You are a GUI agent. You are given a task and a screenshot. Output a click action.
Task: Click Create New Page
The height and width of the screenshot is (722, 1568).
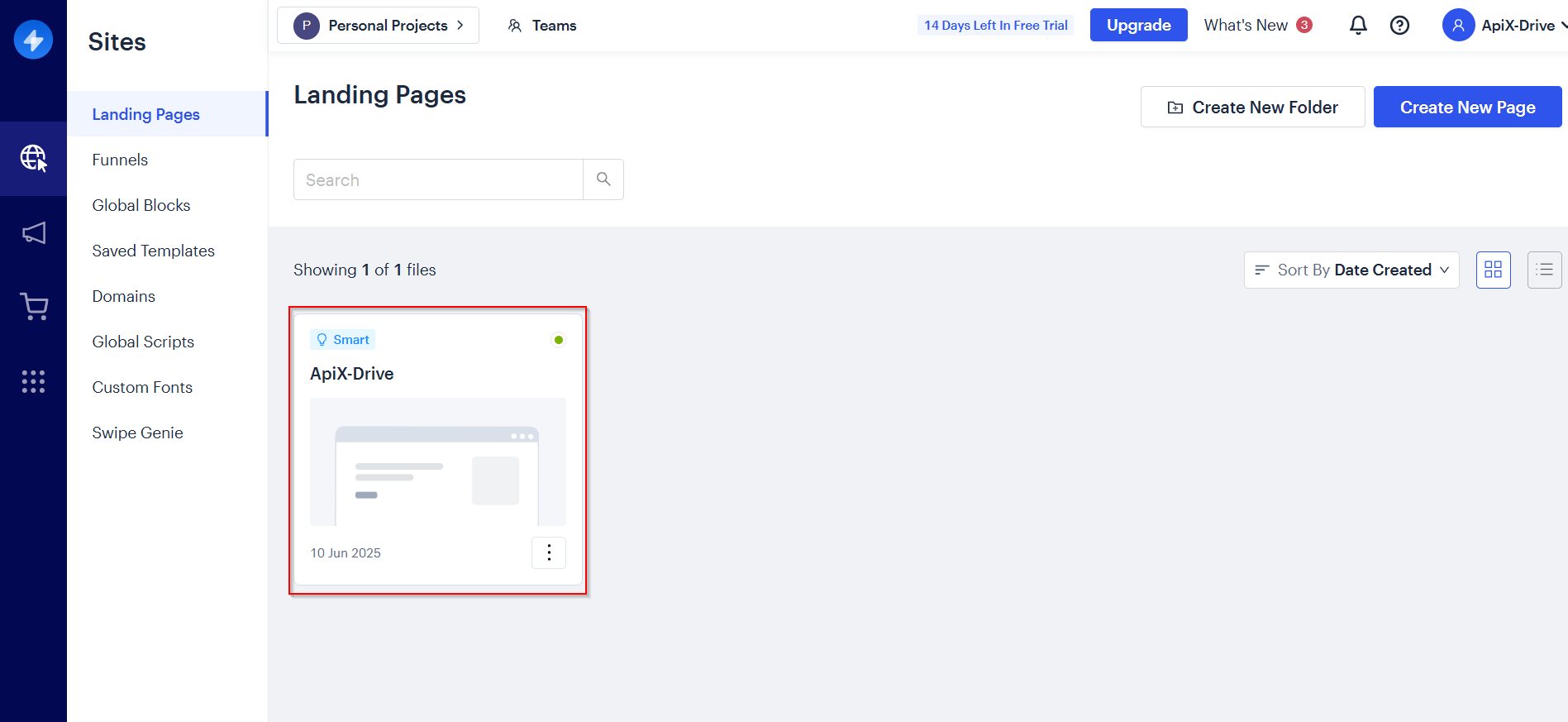(1467, 107)
